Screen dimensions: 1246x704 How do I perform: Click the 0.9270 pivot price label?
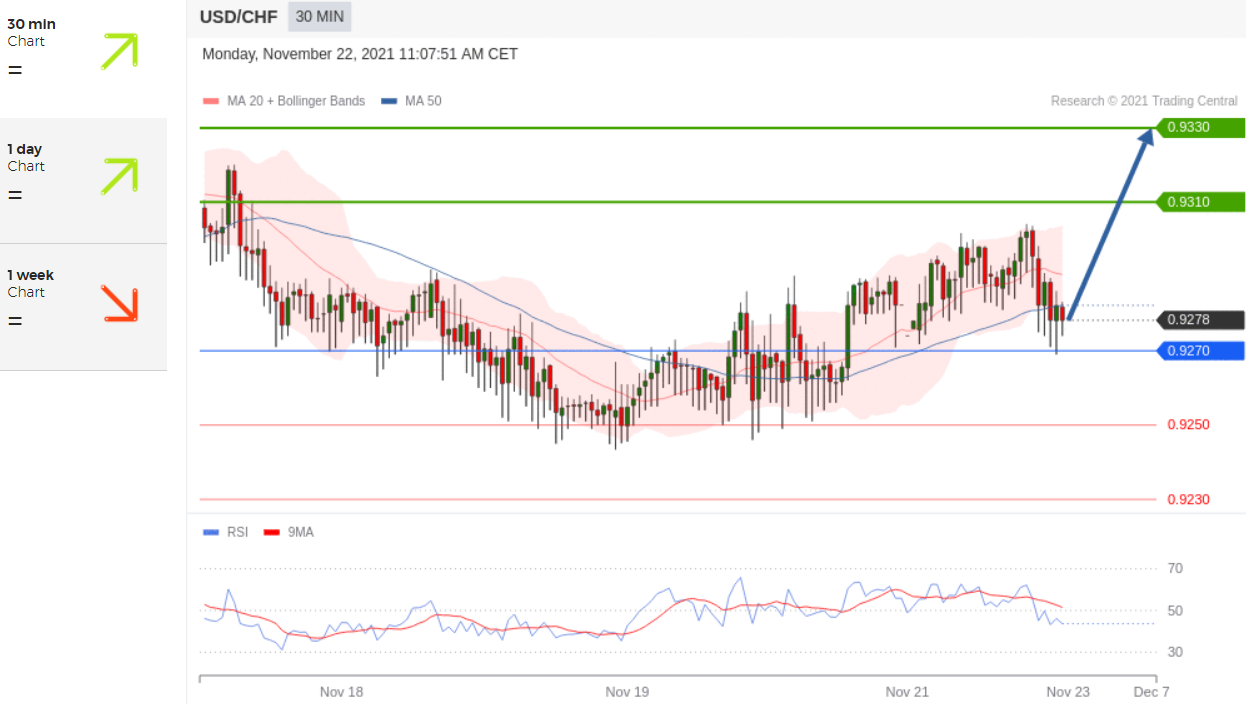point(1200,351)
